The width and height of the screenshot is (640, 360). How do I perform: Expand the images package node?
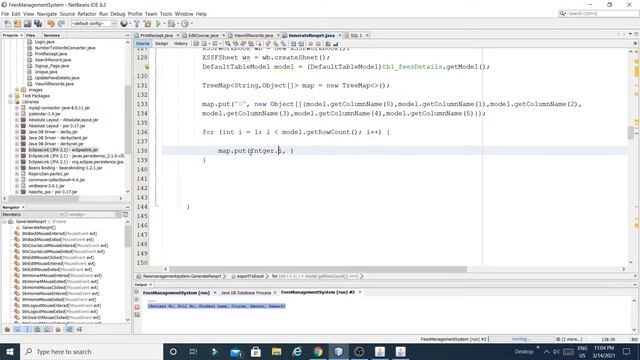click(17, 90)
